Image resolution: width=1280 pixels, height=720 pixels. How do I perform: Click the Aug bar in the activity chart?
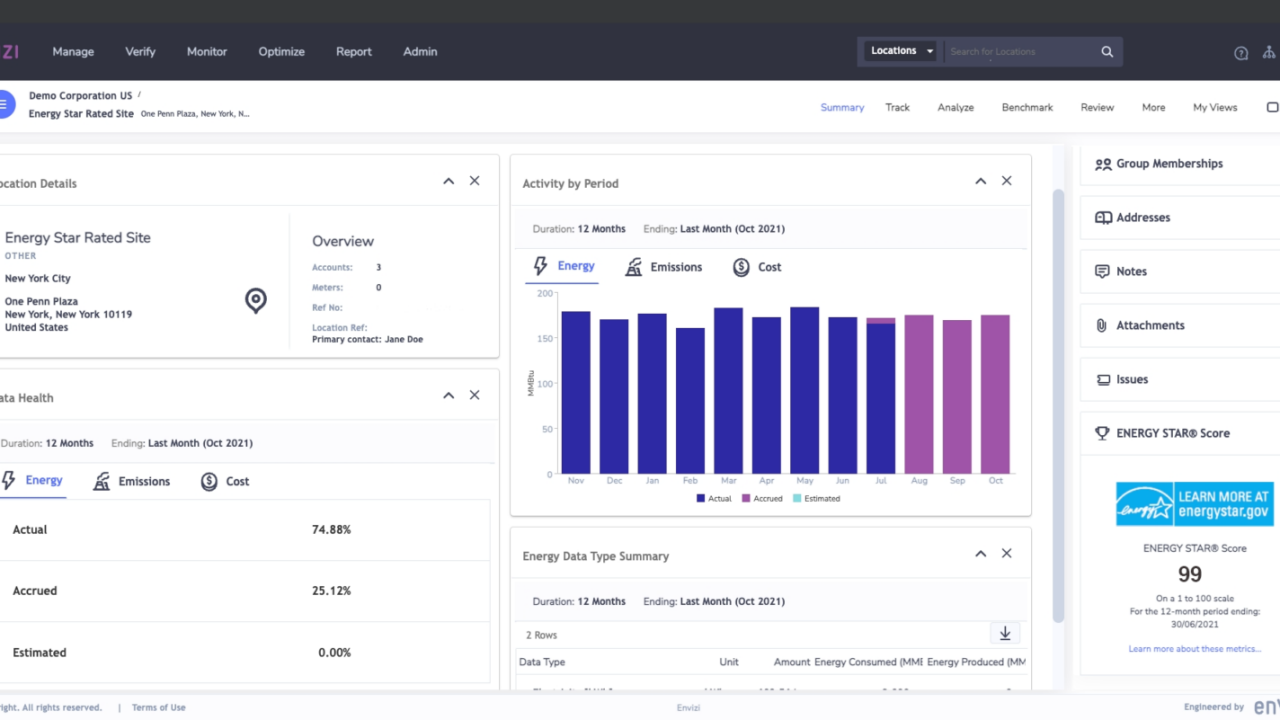tap(919, 394)
